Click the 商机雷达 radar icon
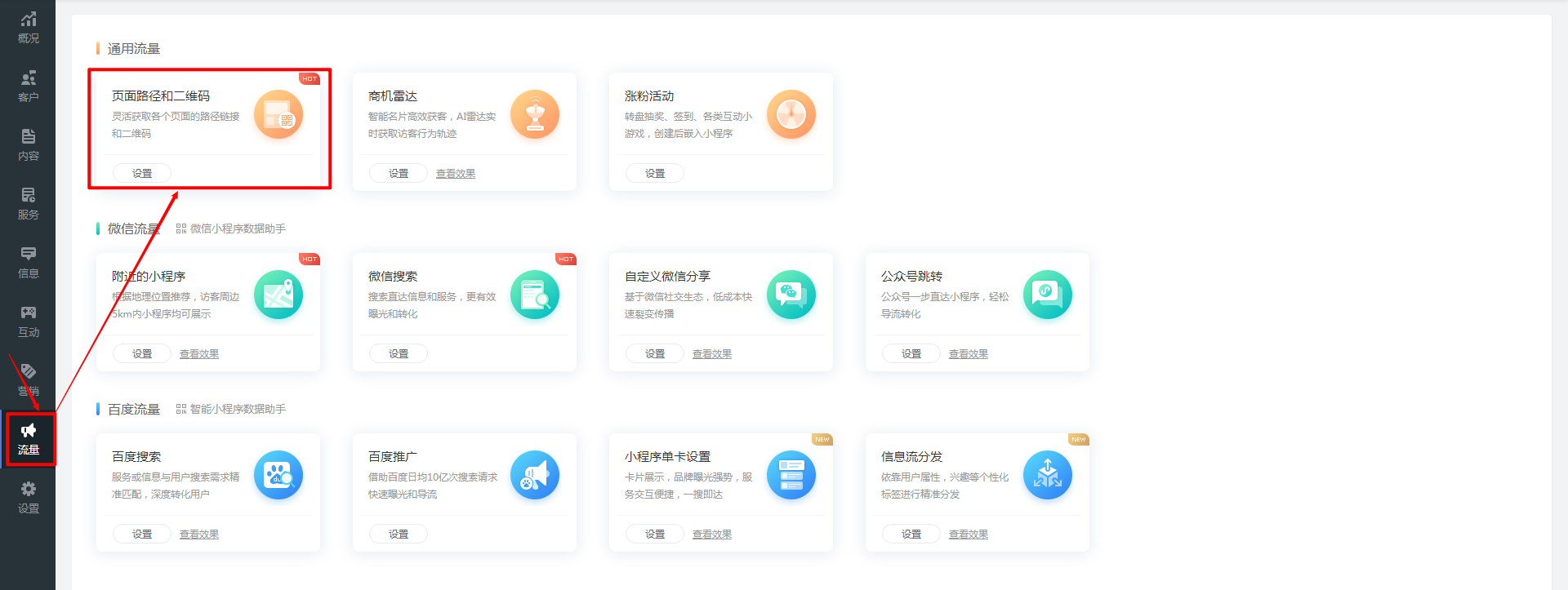Viewport: 1568px width, 590px height. (534, 114)
